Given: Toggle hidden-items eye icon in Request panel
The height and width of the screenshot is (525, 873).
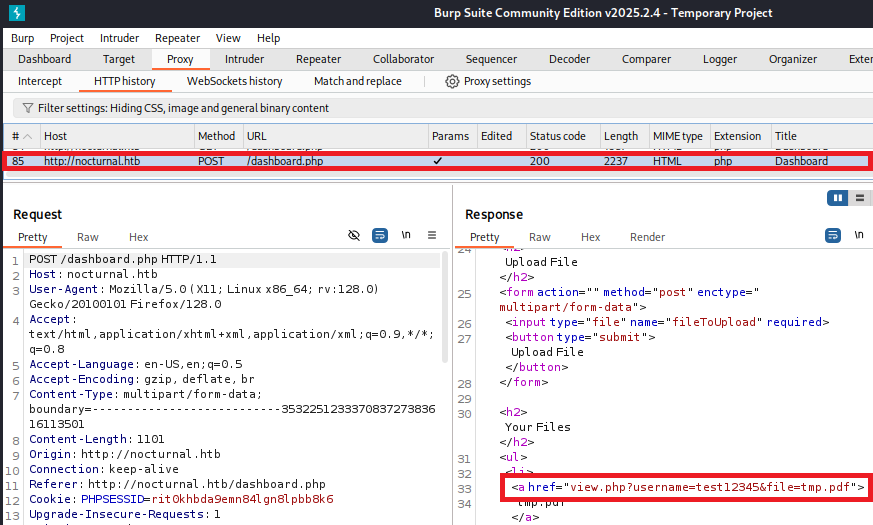Looking at the screenshot, I should (x=353, y=235).
